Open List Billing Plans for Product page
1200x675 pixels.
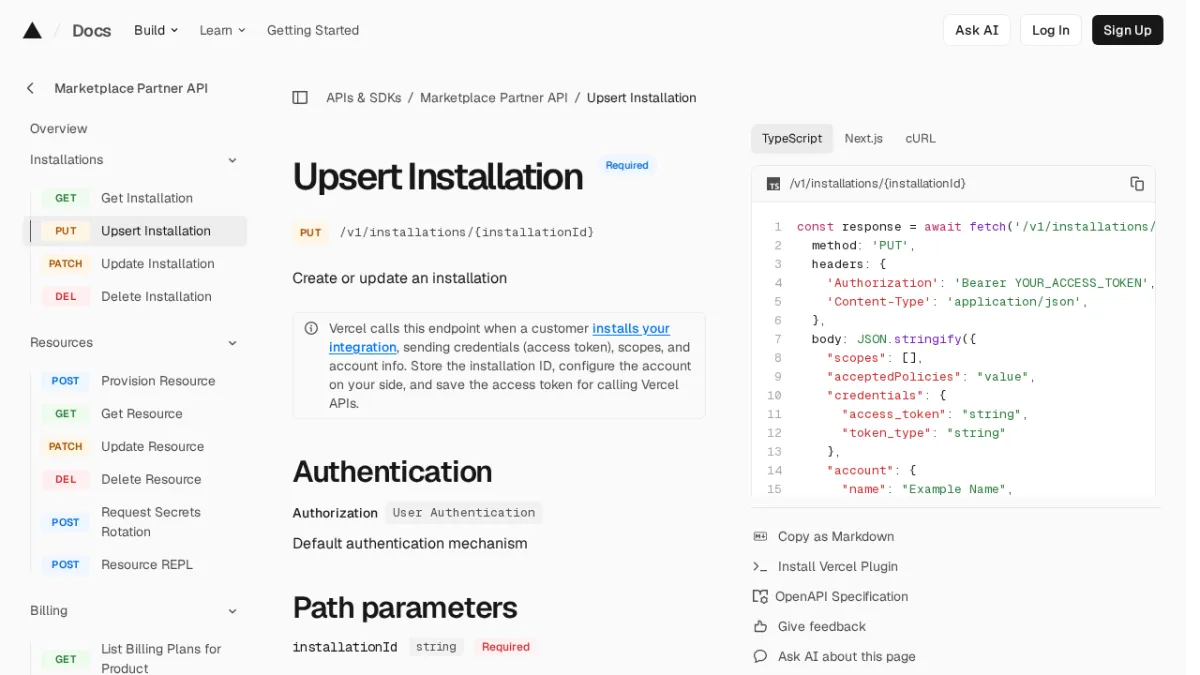tap(161, 659)
